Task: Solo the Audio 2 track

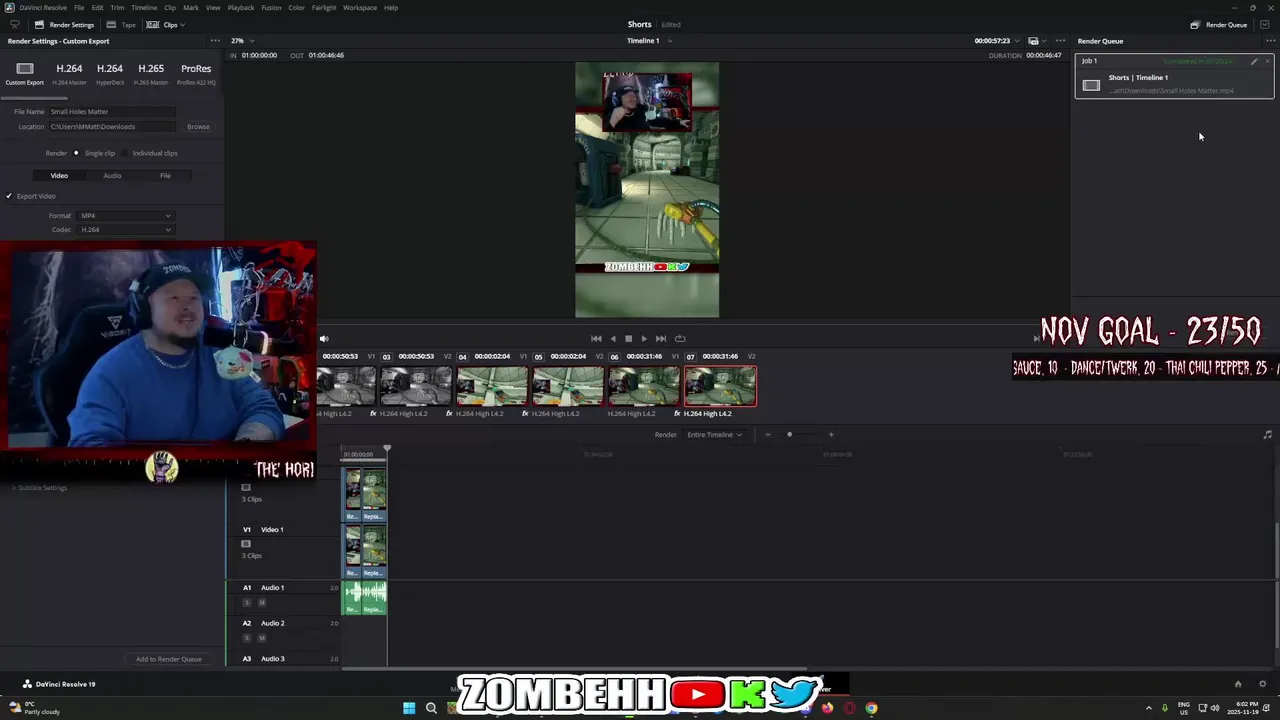Action: [248, 637]
